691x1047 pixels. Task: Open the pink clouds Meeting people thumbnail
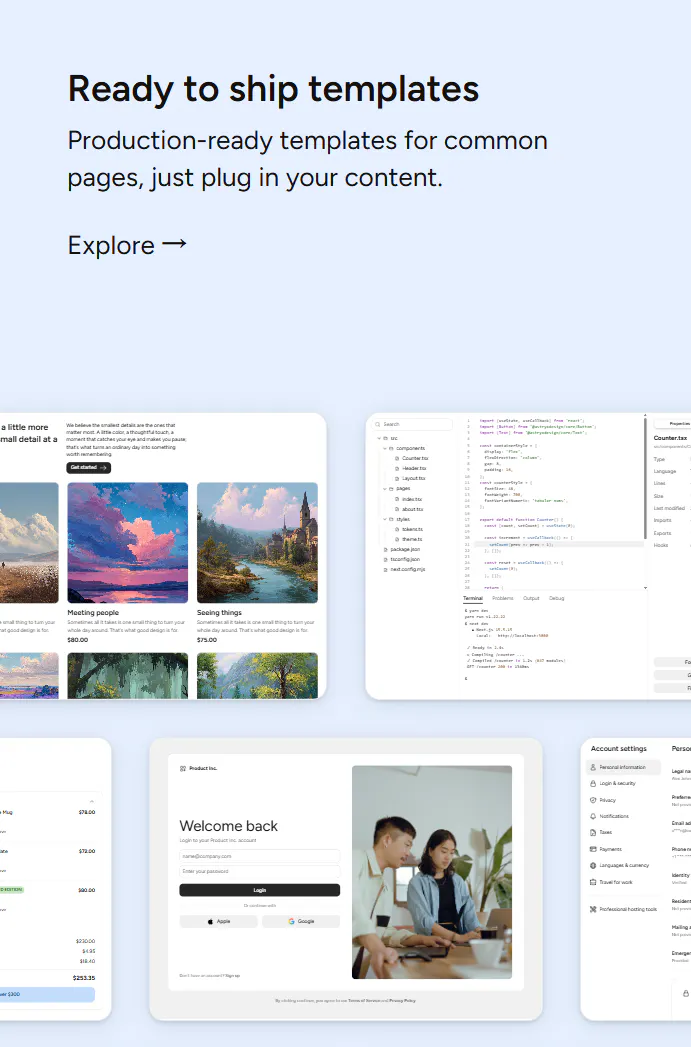[x=128, y=543]
